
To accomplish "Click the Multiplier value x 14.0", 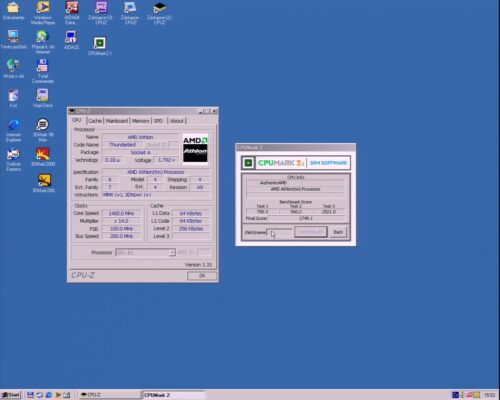I will pyautogui.click(x=121, y=221).
